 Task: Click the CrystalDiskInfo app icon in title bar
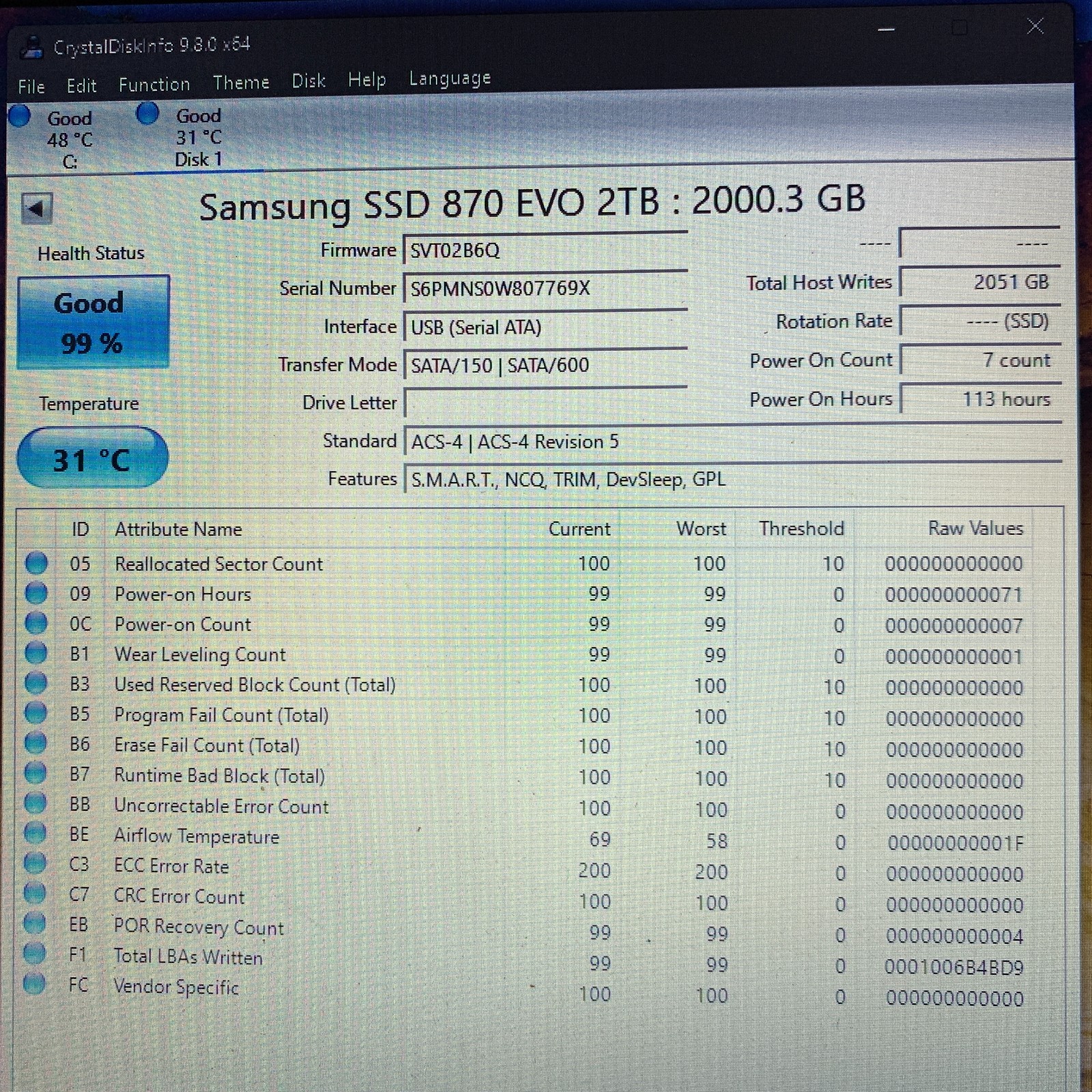pos(32,48)
